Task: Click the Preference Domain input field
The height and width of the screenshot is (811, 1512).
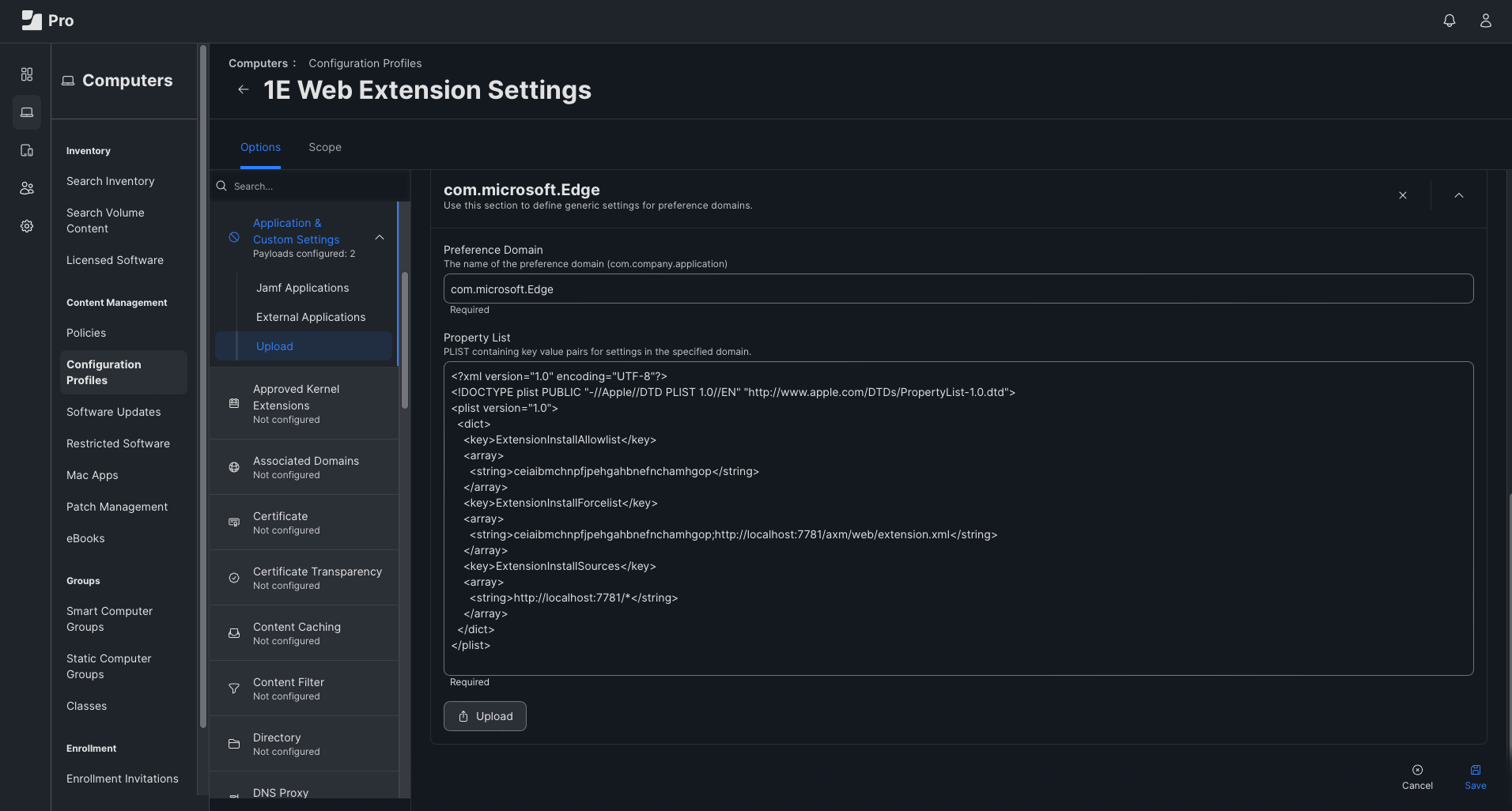Action: 958,289
